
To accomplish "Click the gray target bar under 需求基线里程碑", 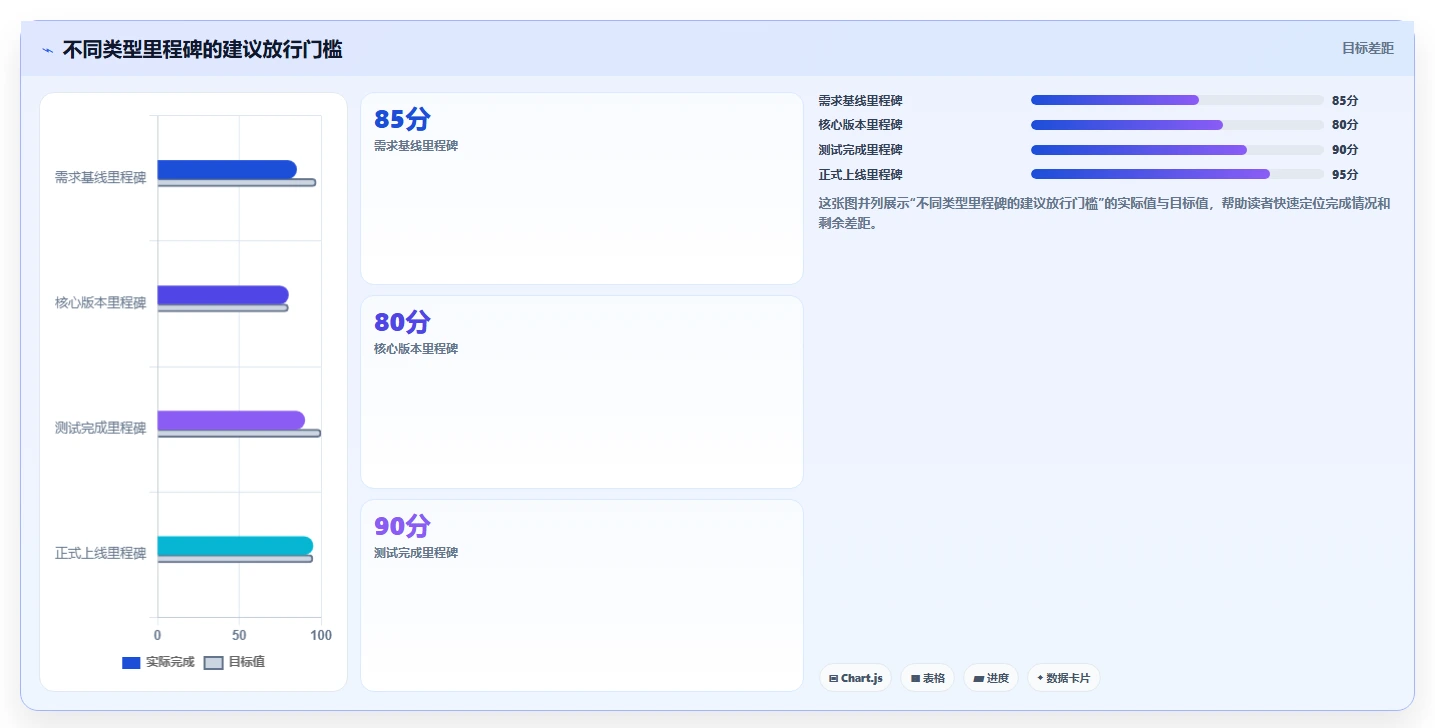I will pos(237,182).
